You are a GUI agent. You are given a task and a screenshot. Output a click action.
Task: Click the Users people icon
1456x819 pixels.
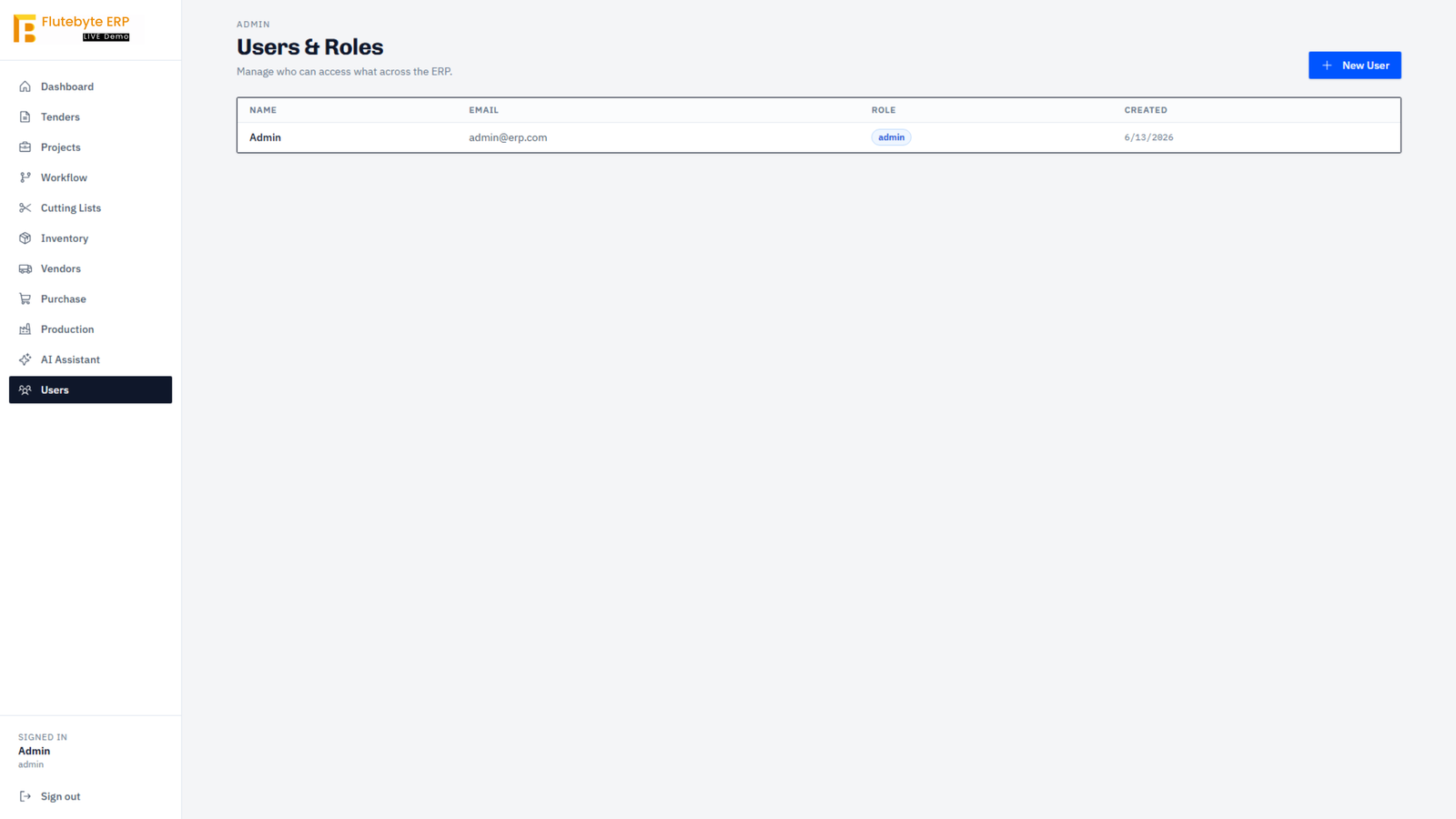25,389
